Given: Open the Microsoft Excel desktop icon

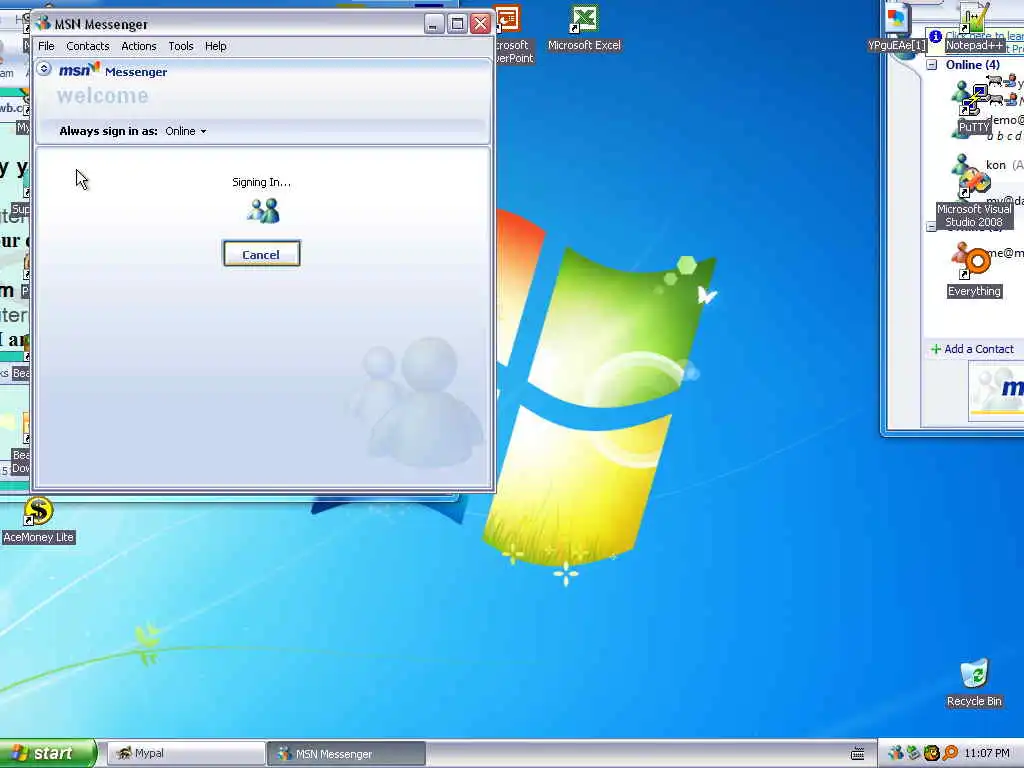Looking at the screenshot, I should point(584,29).
